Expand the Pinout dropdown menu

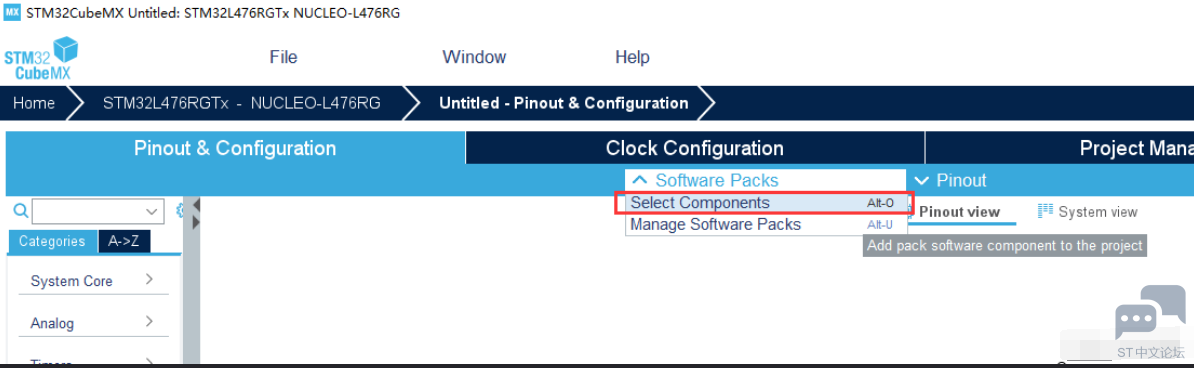click(950, 181)
